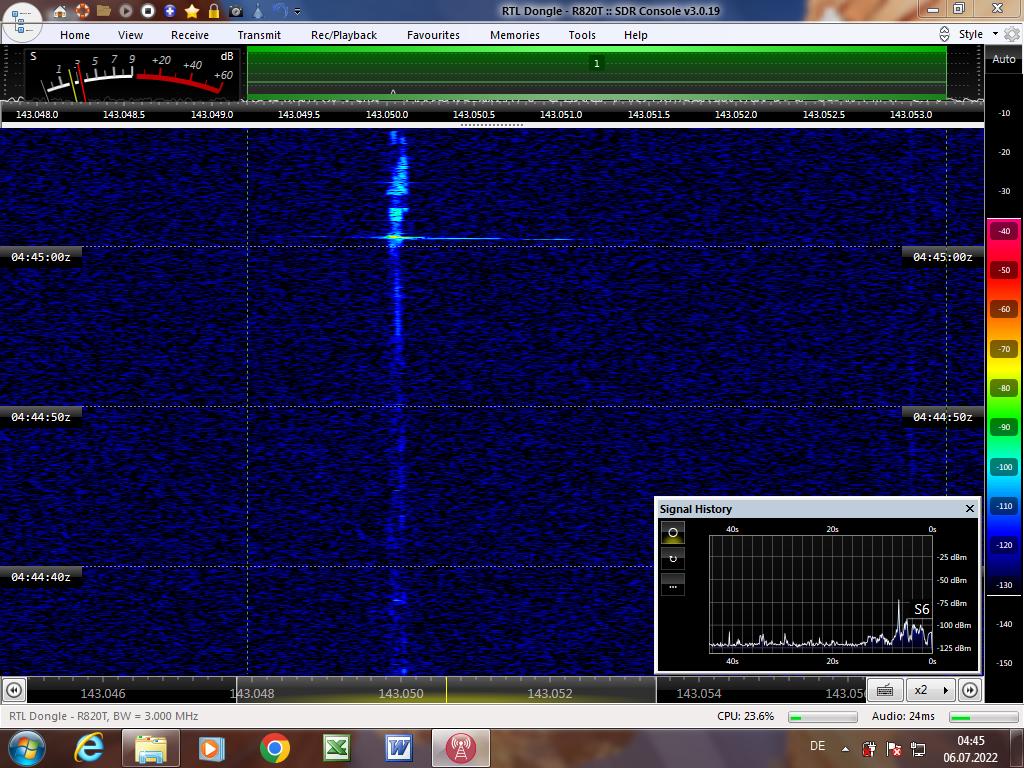Image resolution: width=1024 pixels, height=768 pixels.
Task: Open Windows Media Player from taskbar
Action: [211, 748]
